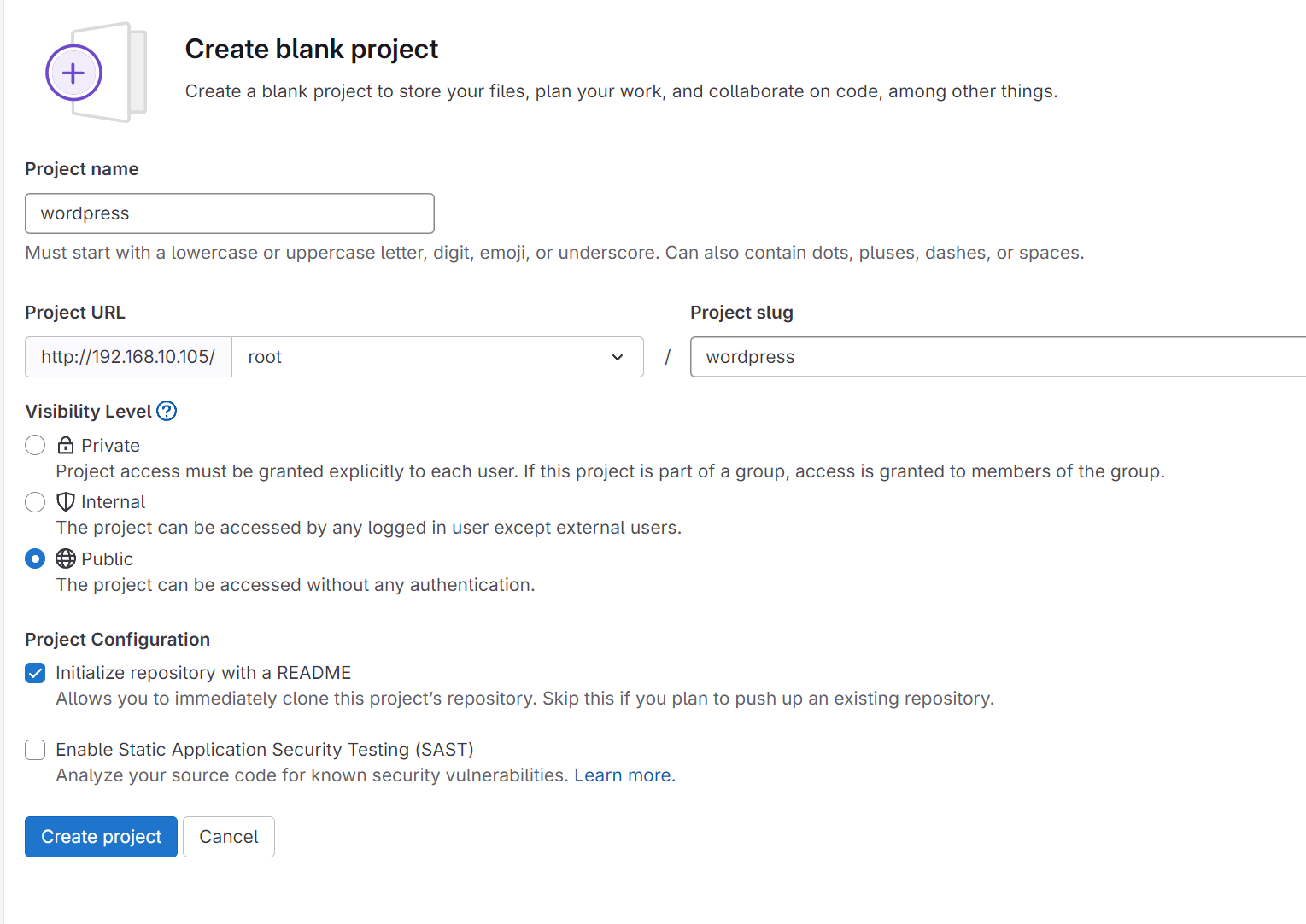Click the Project slug input field
The image size is (1306, 924).
pyautogui.click(x=998, y=357)
